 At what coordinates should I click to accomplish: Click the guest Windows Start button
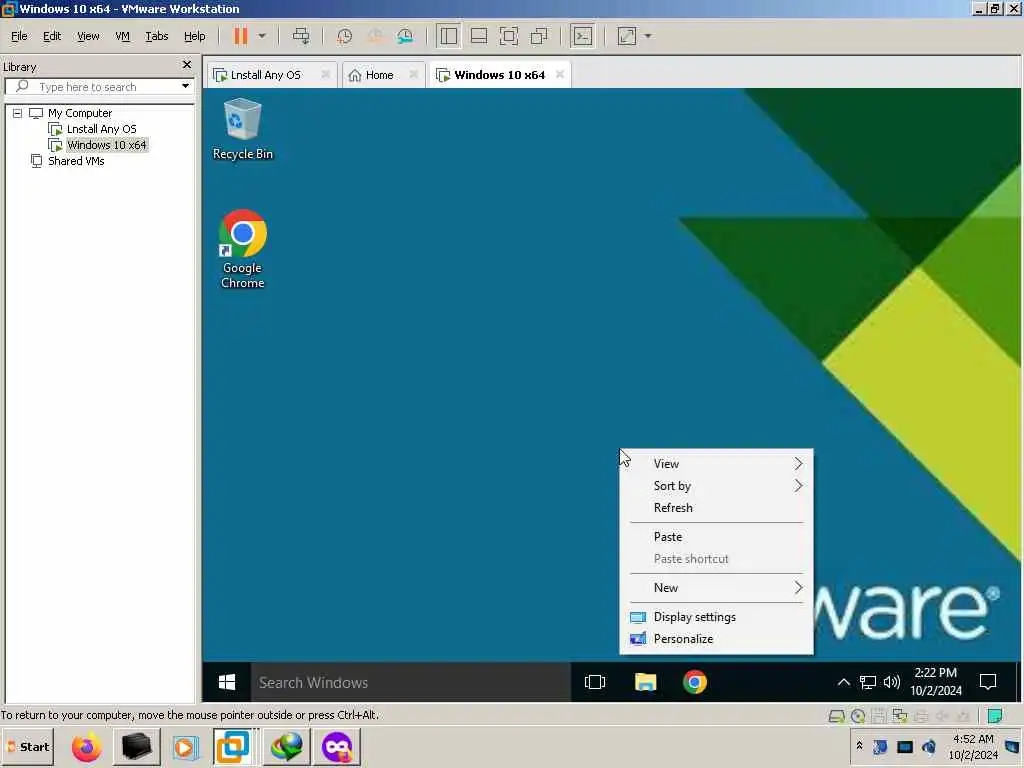click(x=227, y=682)
